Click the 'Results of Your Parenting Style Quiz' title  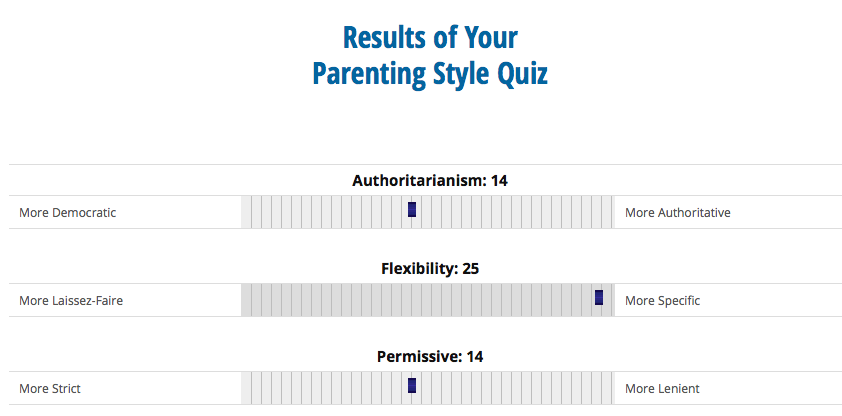(x=430, y=55)
